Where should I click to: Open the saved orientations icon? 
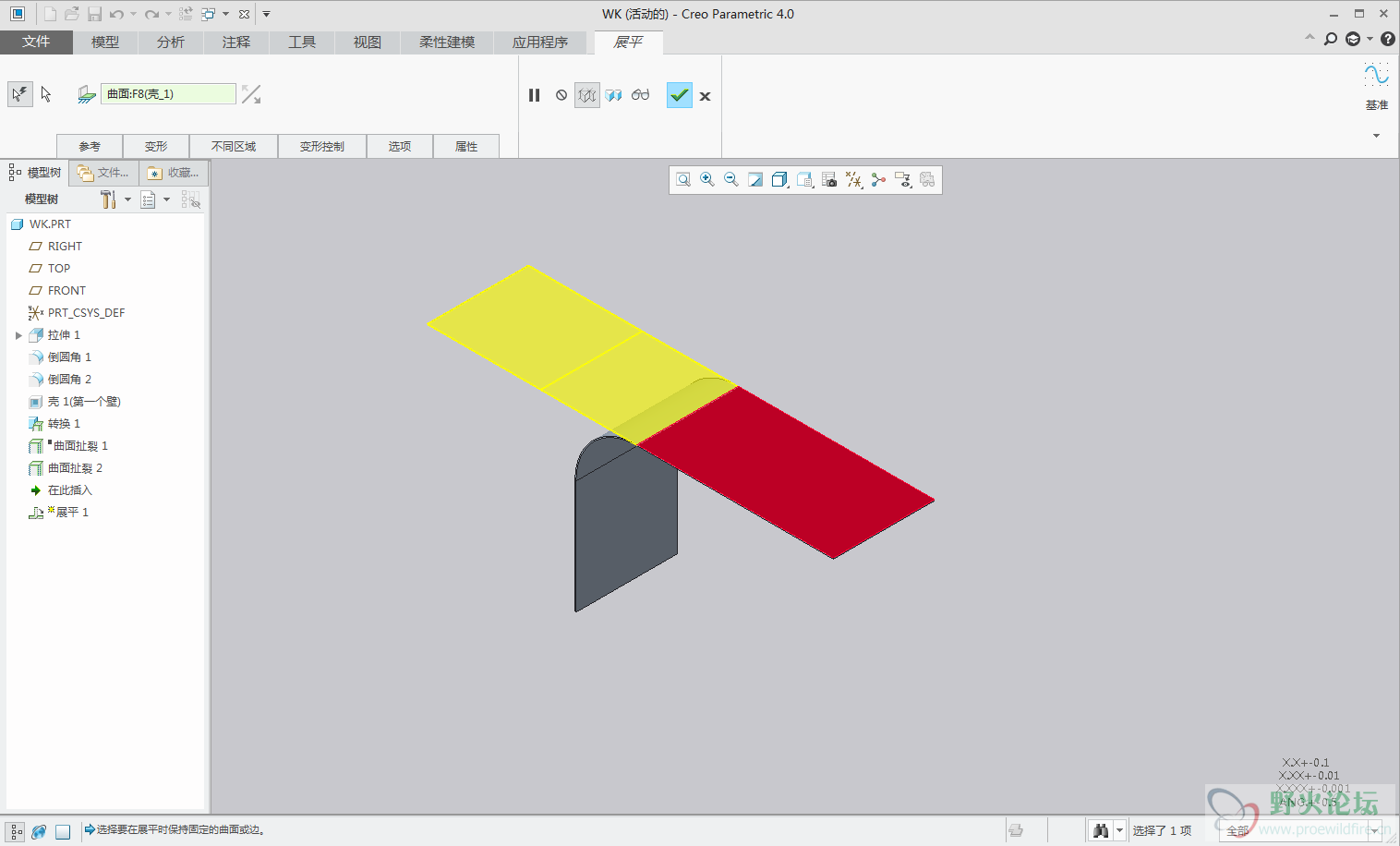pos(805,180)
